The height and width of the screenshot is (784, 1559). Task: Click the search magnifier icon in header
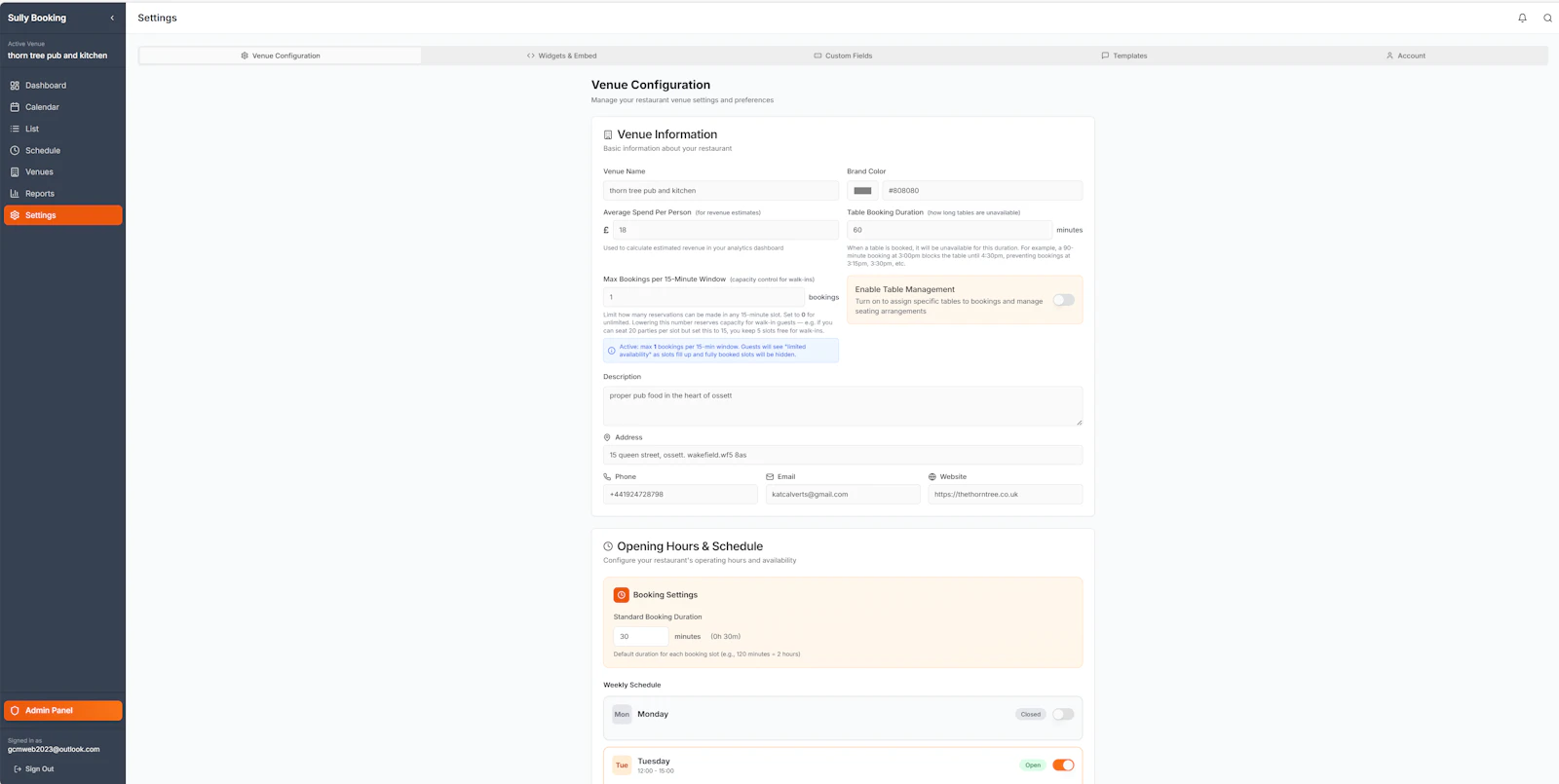(x=1547, y=18)
